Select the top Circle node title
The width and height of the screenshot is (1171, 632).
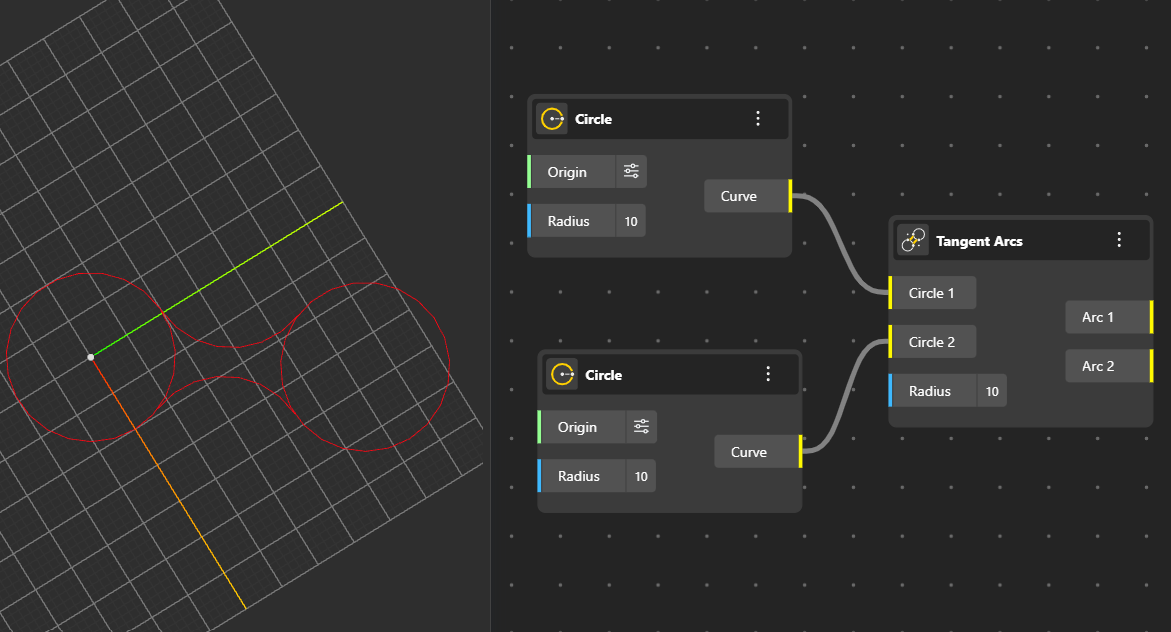pos(594,119)
